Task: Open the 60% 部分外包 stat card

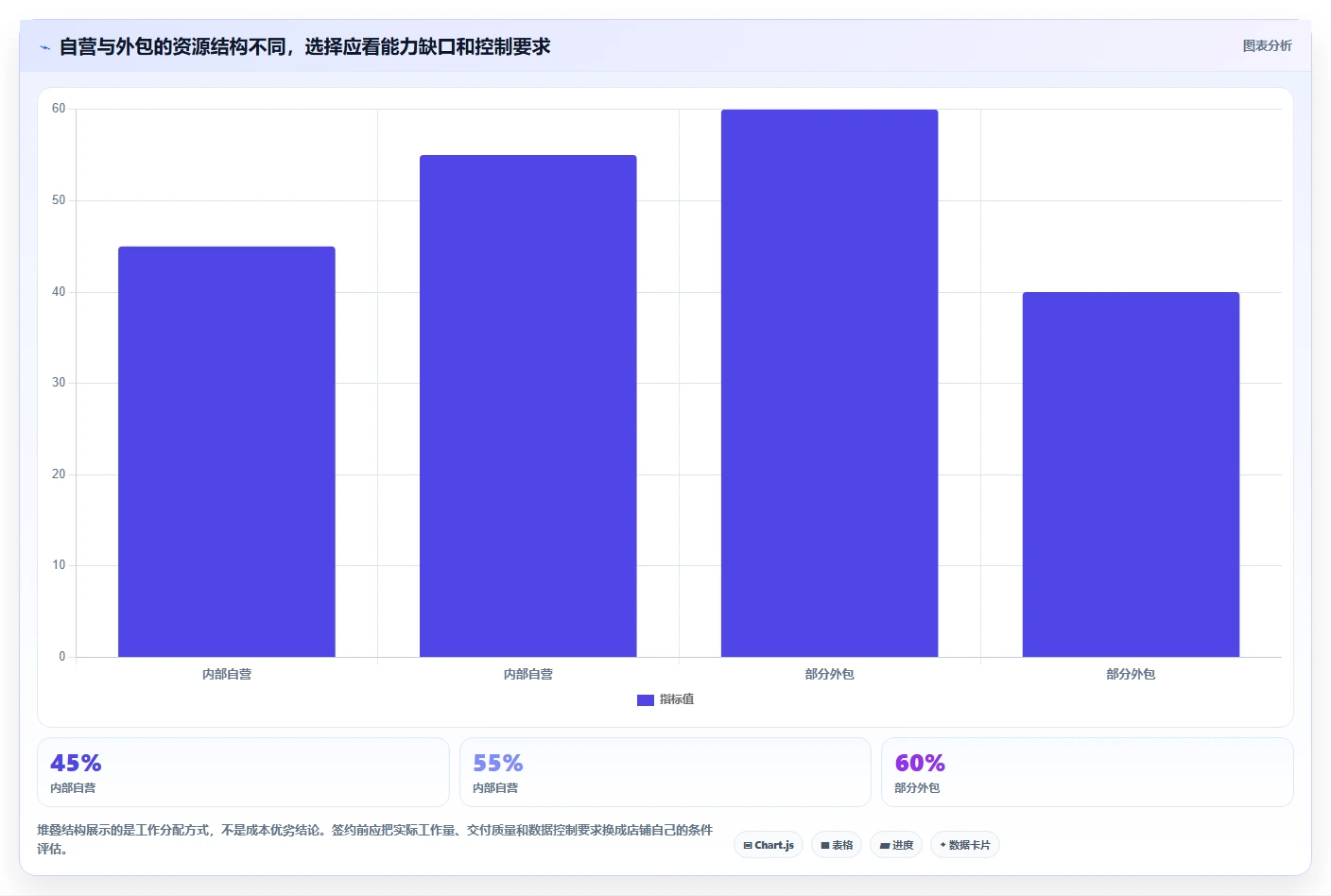Action: 1087,772
